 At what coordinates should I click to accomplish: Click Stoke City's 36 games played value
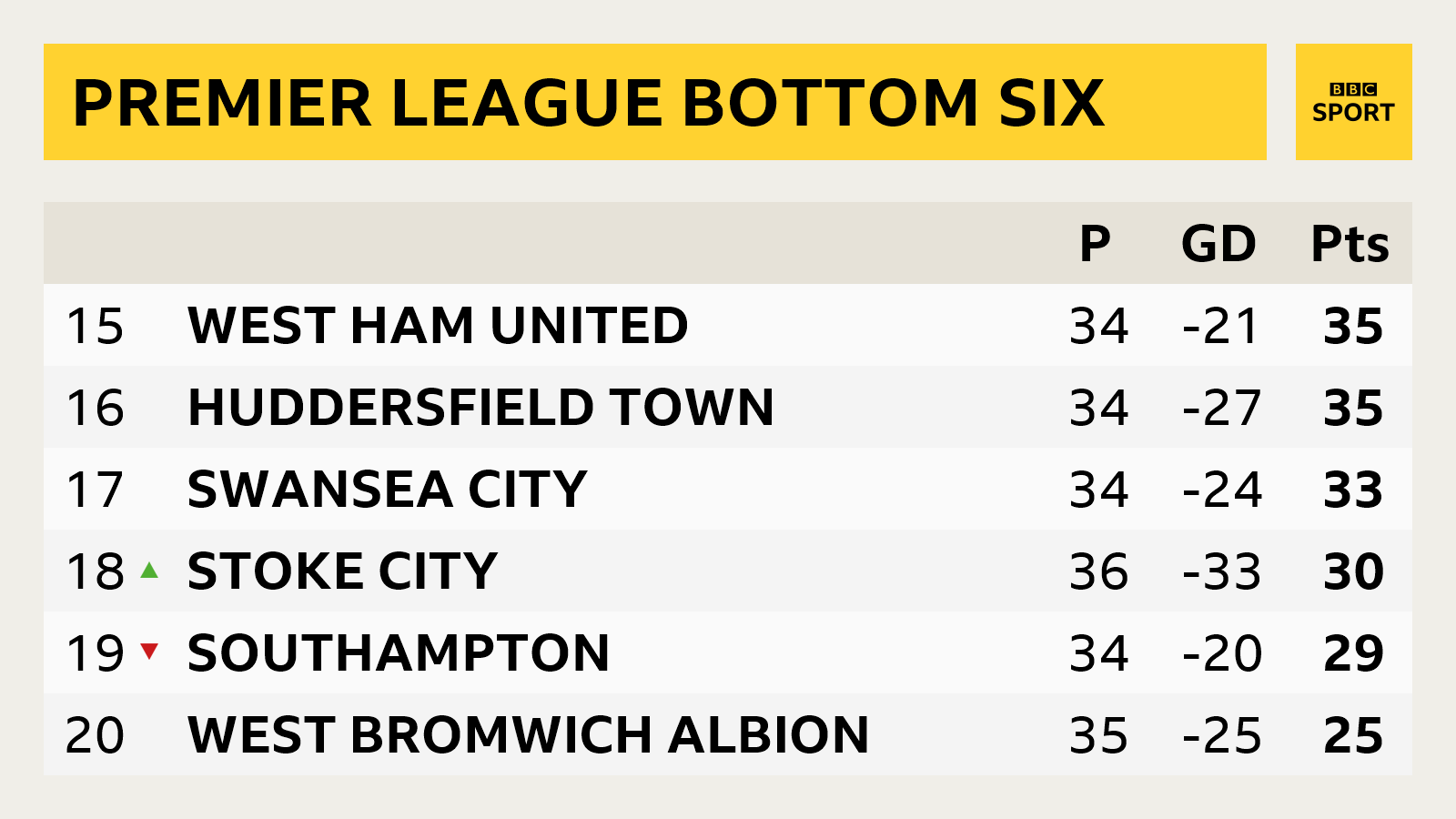click(1098, 571)
